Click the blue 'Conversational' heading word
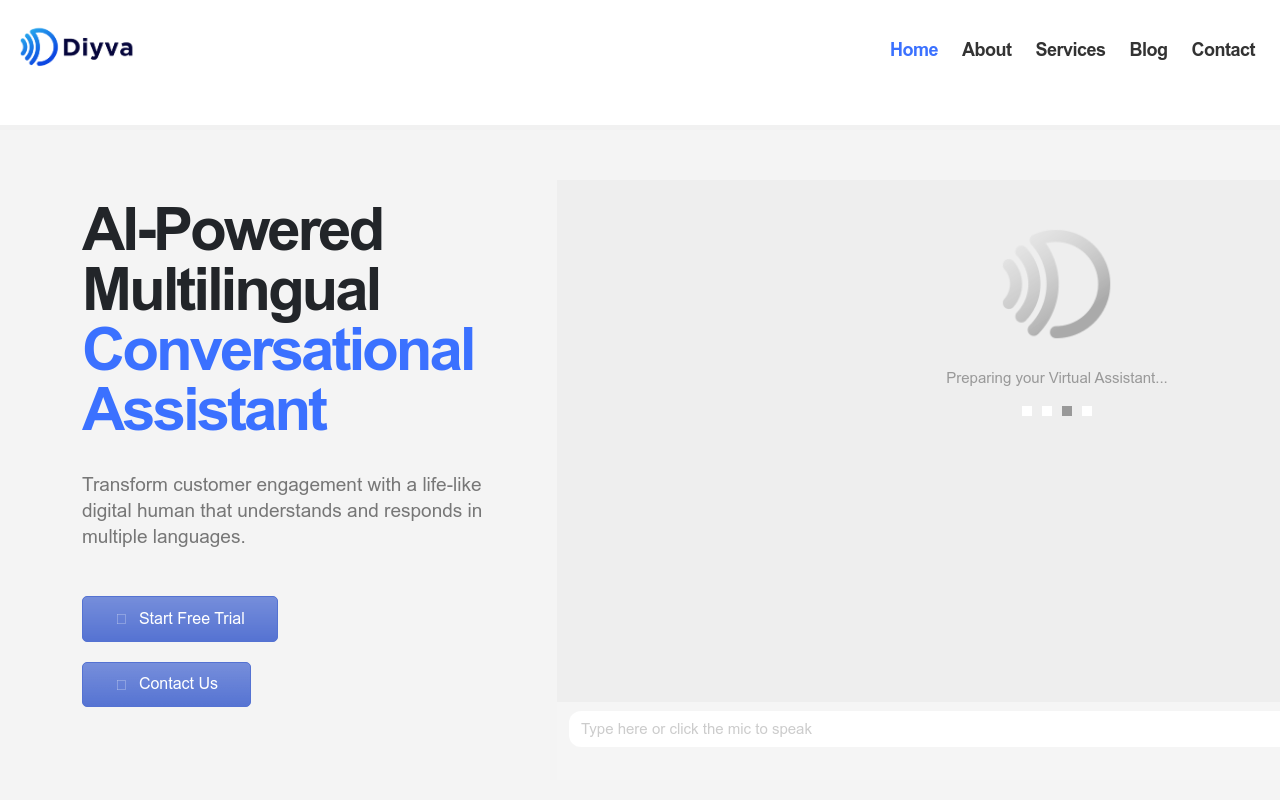The height and width of the screenshot is (800, 1280). [x=278, y=350]
